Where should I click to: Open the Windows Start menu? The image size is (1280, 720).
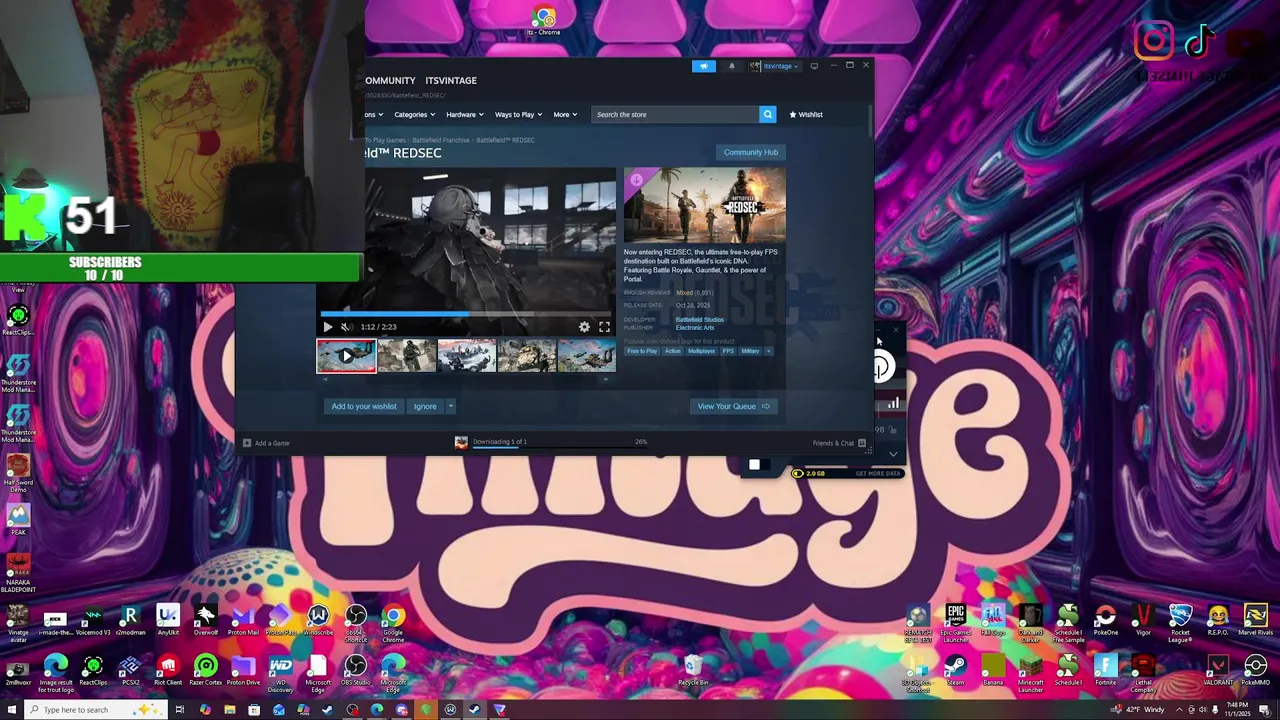11,710
